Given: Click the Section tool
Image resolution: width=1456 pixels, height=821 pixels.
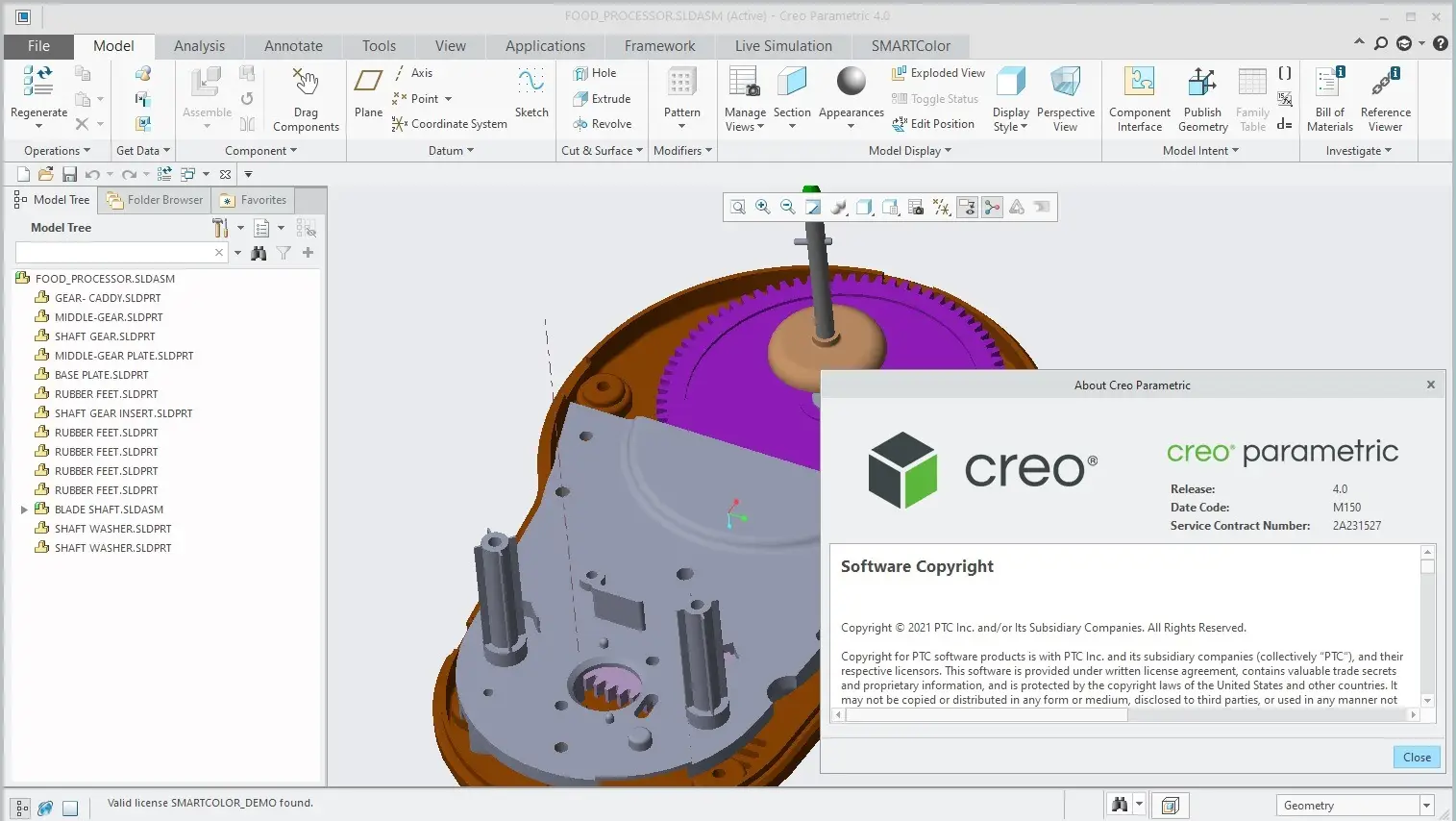Looking at the screenshot, I should click(792, 99).
